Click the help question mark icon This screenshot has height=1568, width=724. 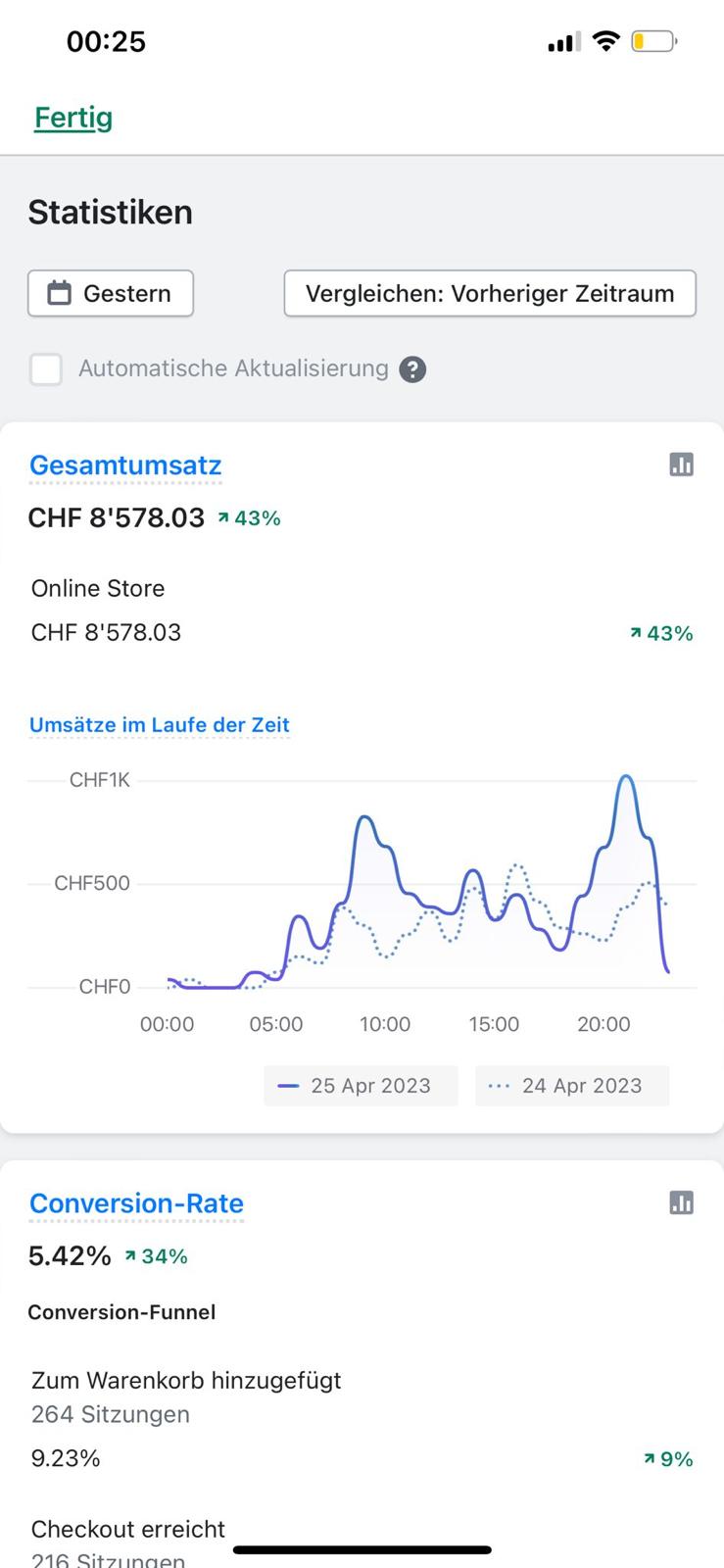pos(413,369)
